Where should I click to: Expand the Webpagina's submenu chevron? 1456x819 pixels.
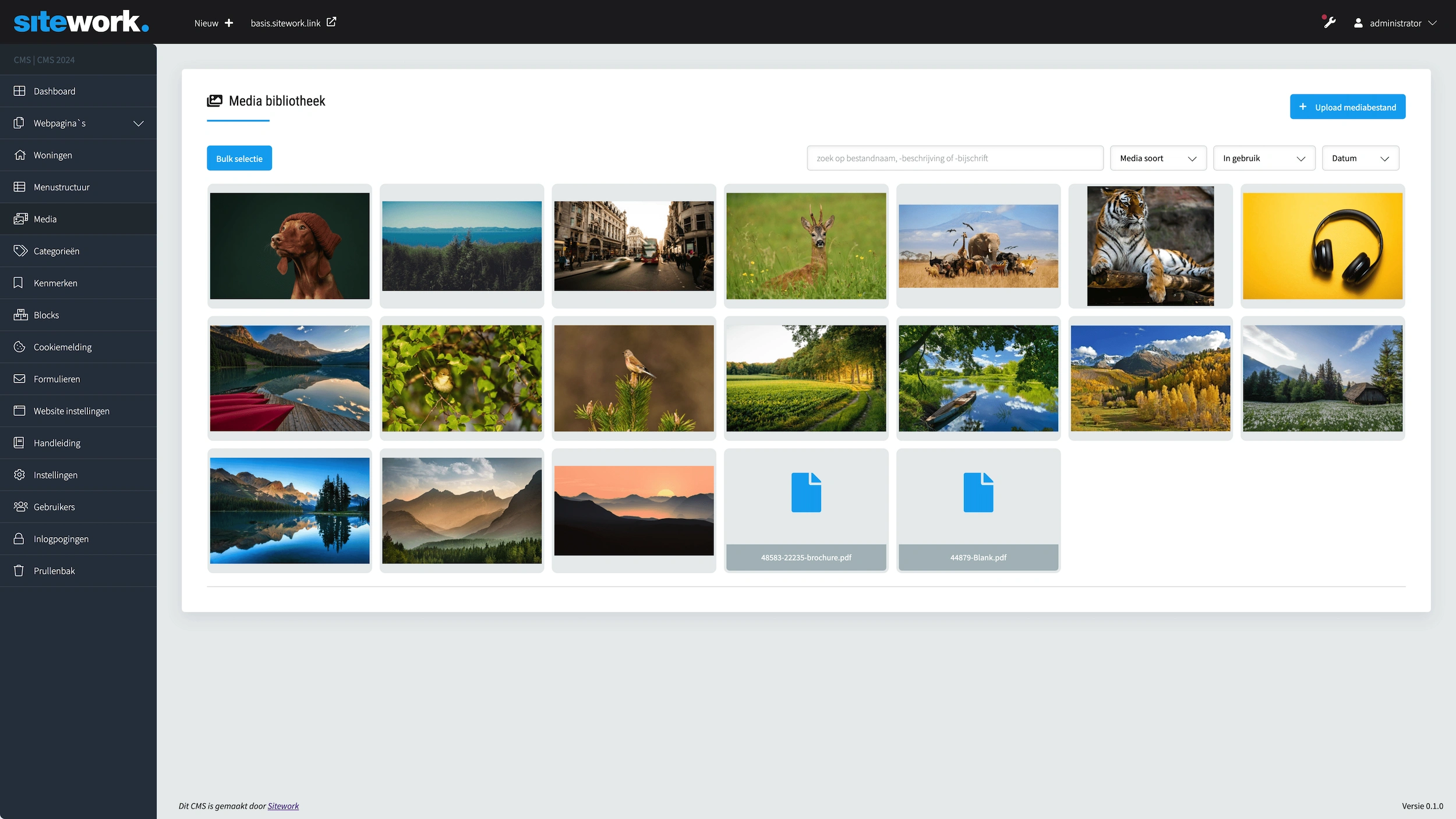tap(138, 123)
